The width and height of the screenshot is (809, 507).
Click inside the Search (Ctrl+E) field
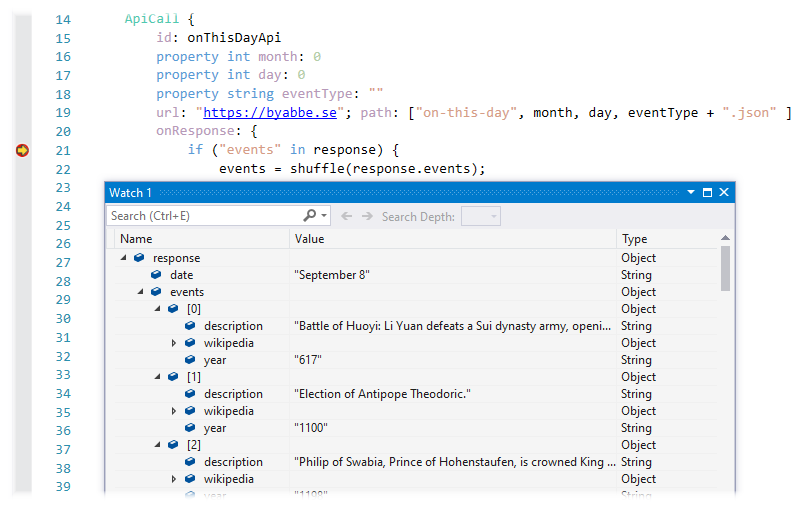pos(205,216)
